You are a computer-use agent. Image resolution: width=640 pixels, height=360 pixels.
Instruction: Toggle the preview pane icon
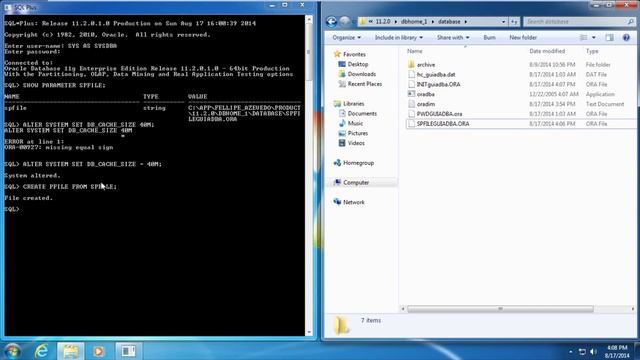[x=609, y=38]
